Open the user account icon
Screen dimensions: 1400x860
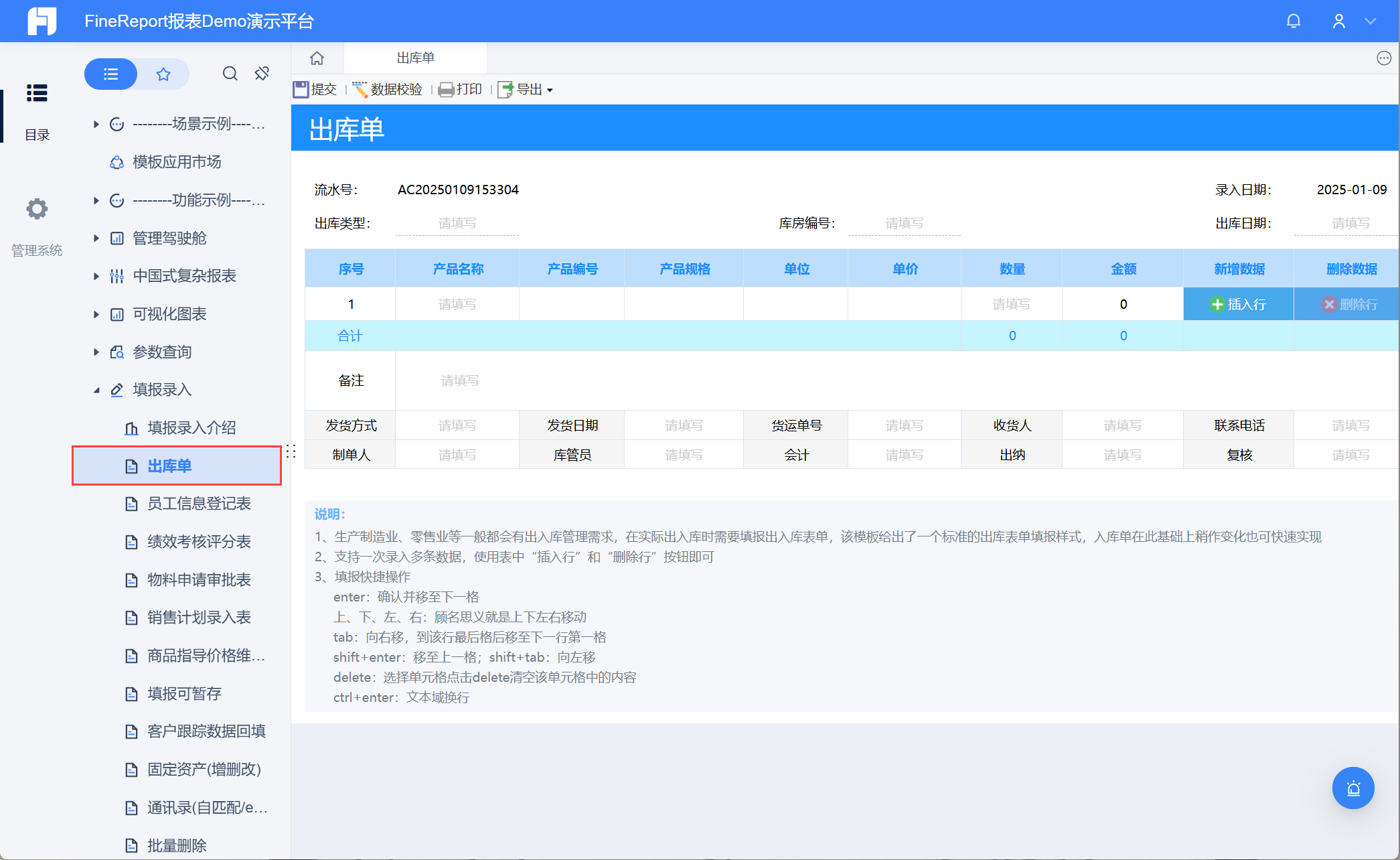tap(1338, 21)
